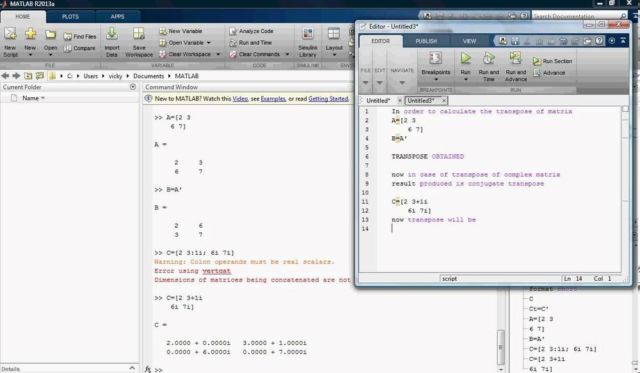Viewport: 640px width, 373px height.
Task: Click the Run Section button
Action: 553,61
